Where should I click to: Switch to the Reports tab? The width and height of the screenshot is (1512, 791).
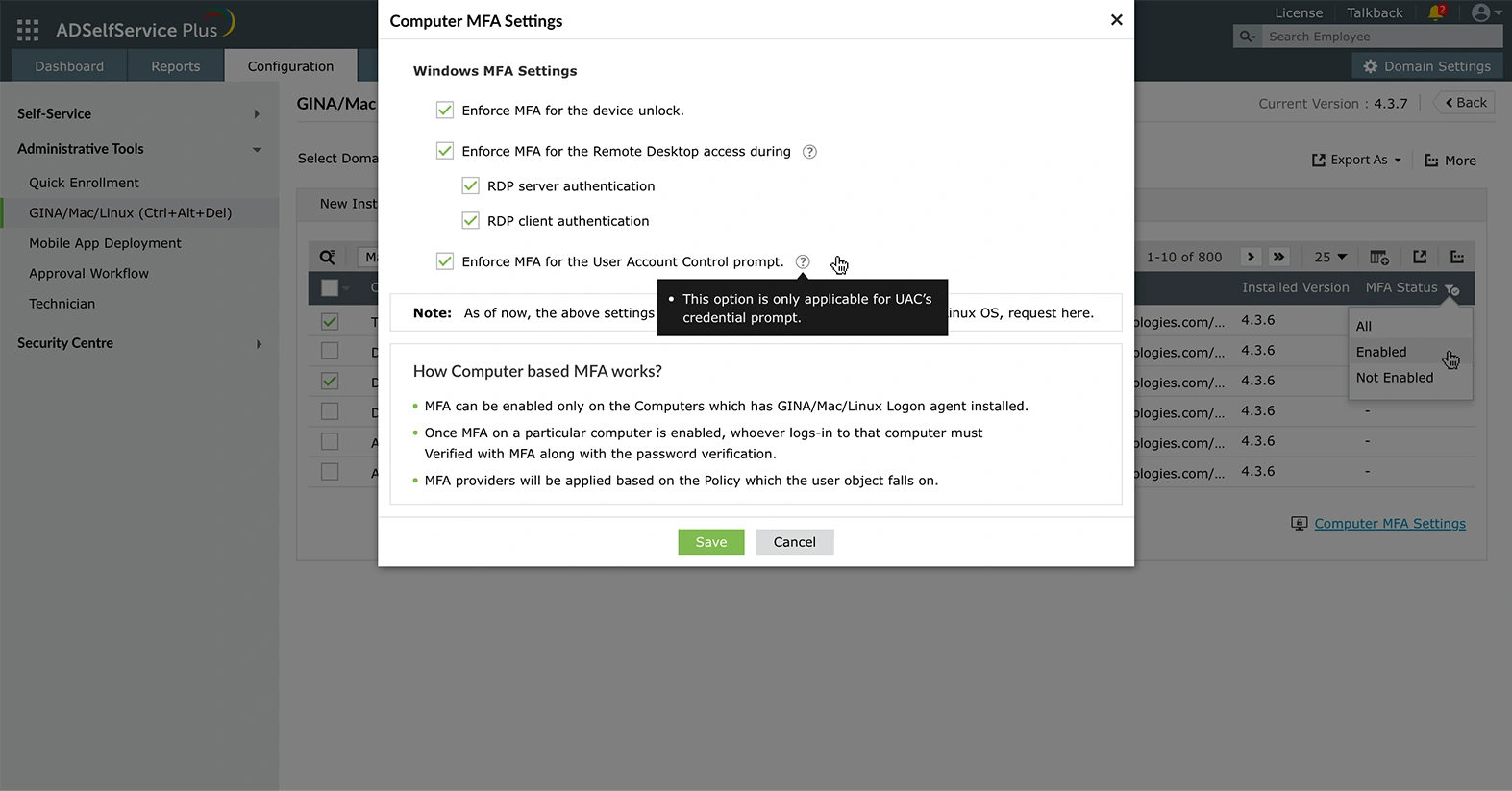(174, 65)
